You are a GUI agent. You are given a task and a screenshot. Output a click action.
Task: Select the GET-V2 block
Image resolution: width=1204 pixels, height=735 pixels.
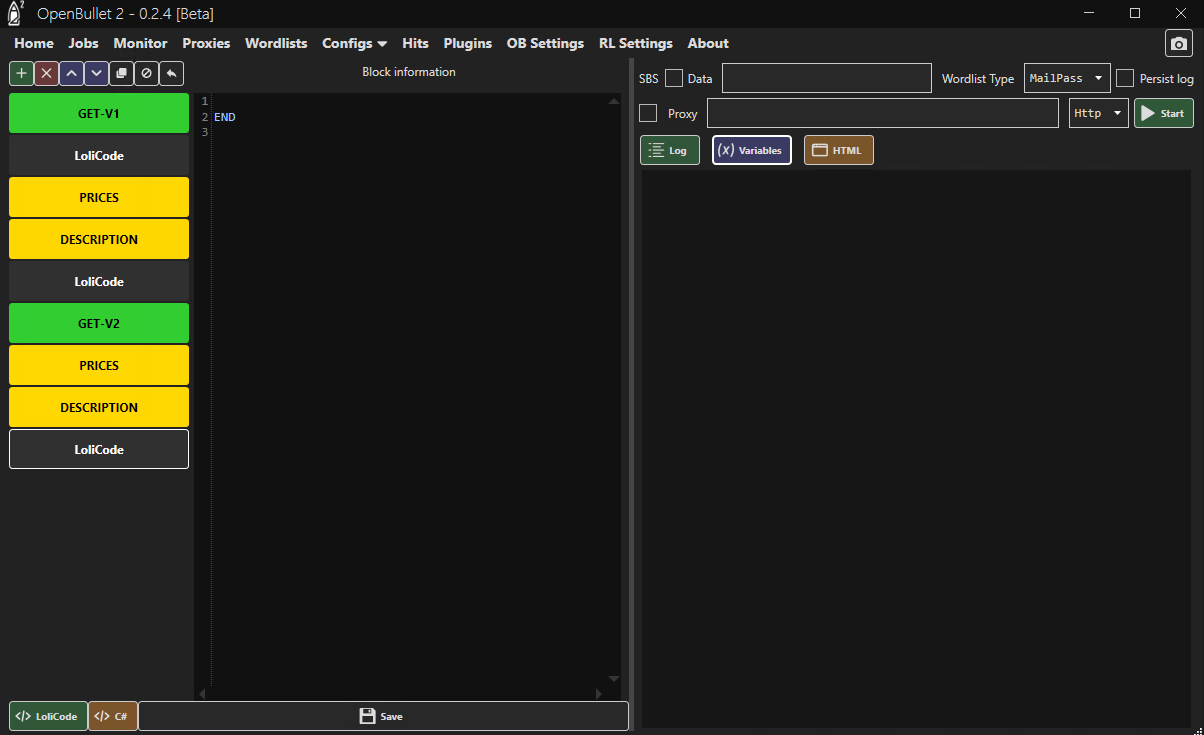coord(99,324)
